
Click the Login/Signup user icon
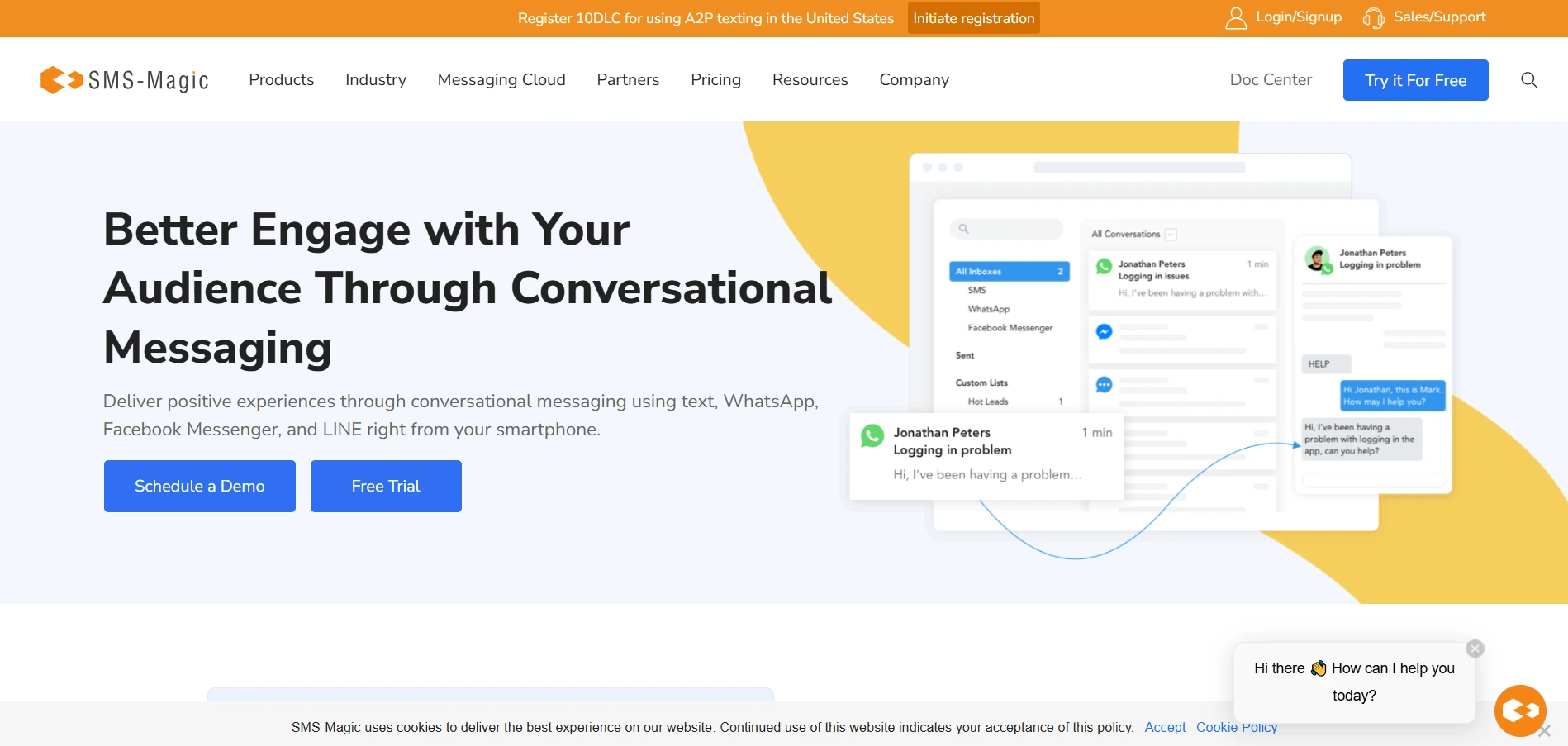click(x=1236, y=18)
